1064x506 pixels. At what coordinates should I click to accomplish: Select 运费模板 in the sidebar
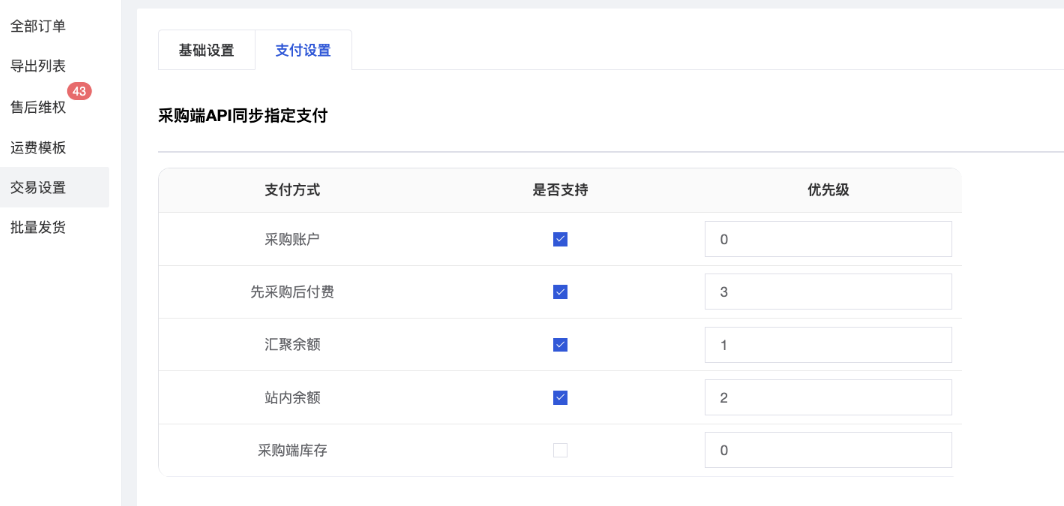tap(38, 147)
